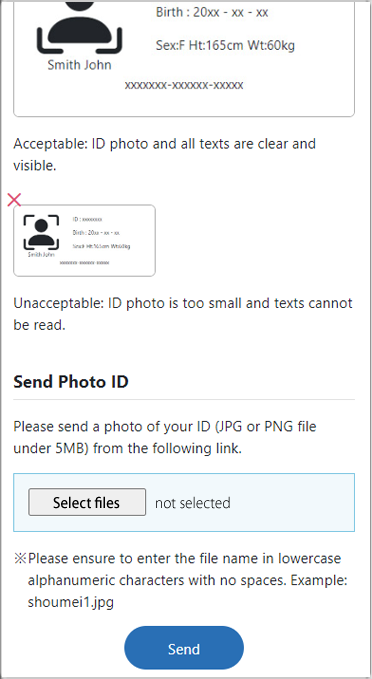This screenshot has height=679, width=372.
Task: Click the 'Smith John' name under large photo
Action: pyautogui.click(x=79, y=65)
